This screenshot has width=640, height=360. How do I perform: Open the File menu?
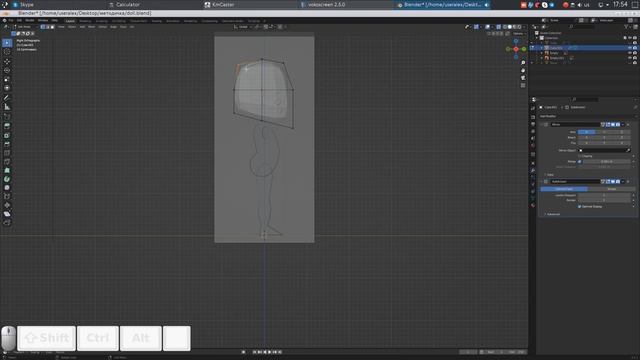(x=11, y=20)
